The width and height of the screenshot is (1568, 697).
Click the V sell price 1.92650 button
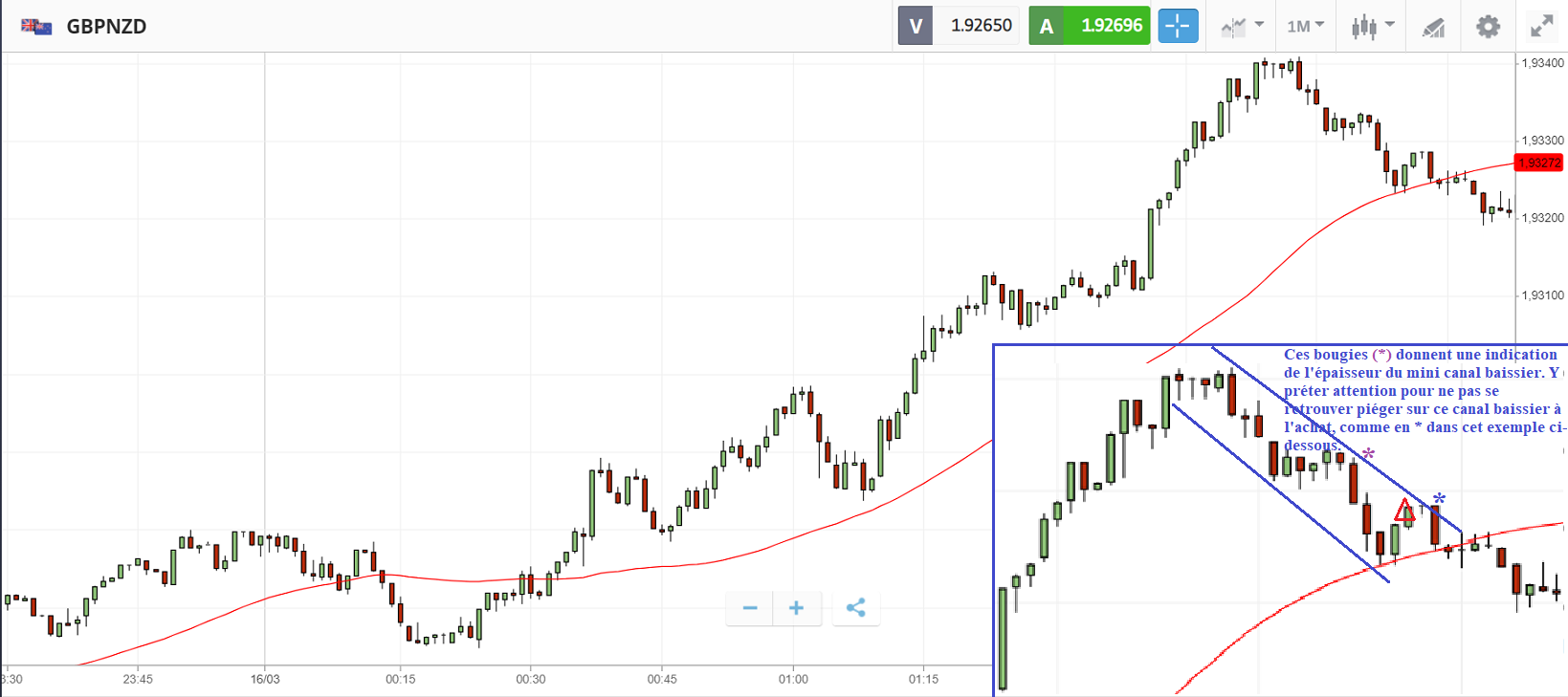click(x=958, y=26)
